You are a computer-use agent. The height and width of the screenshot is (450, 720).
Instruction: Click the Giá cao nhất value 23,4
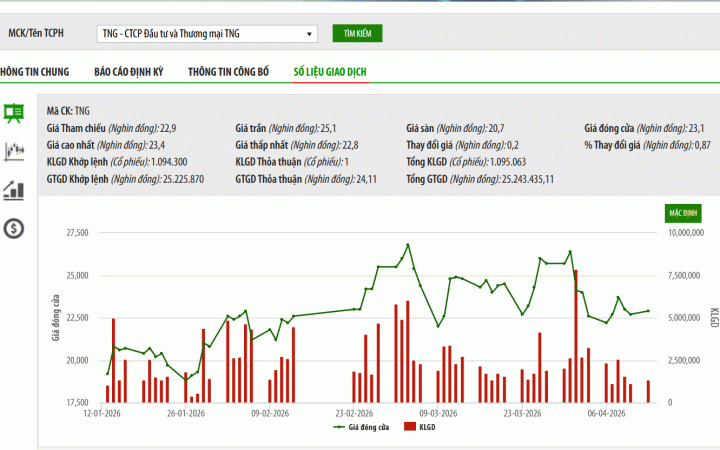point(157,145)
